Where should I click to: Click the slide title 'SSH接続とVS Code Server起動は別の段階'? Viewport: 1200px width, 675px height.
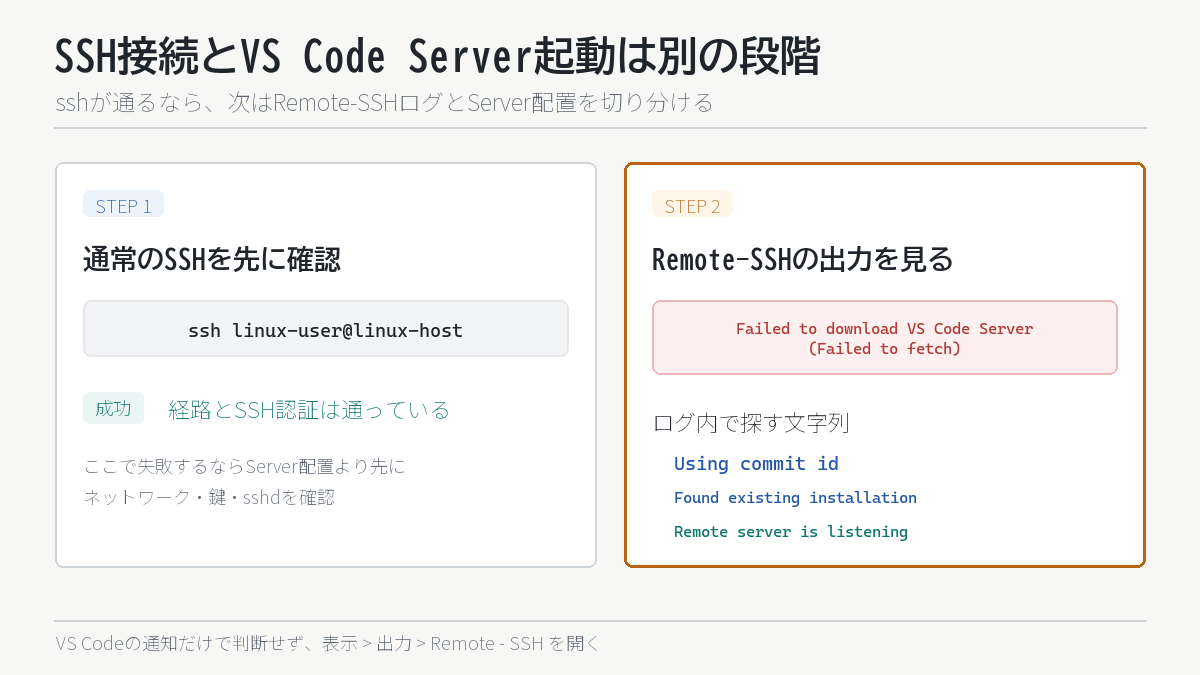[437, 58]
